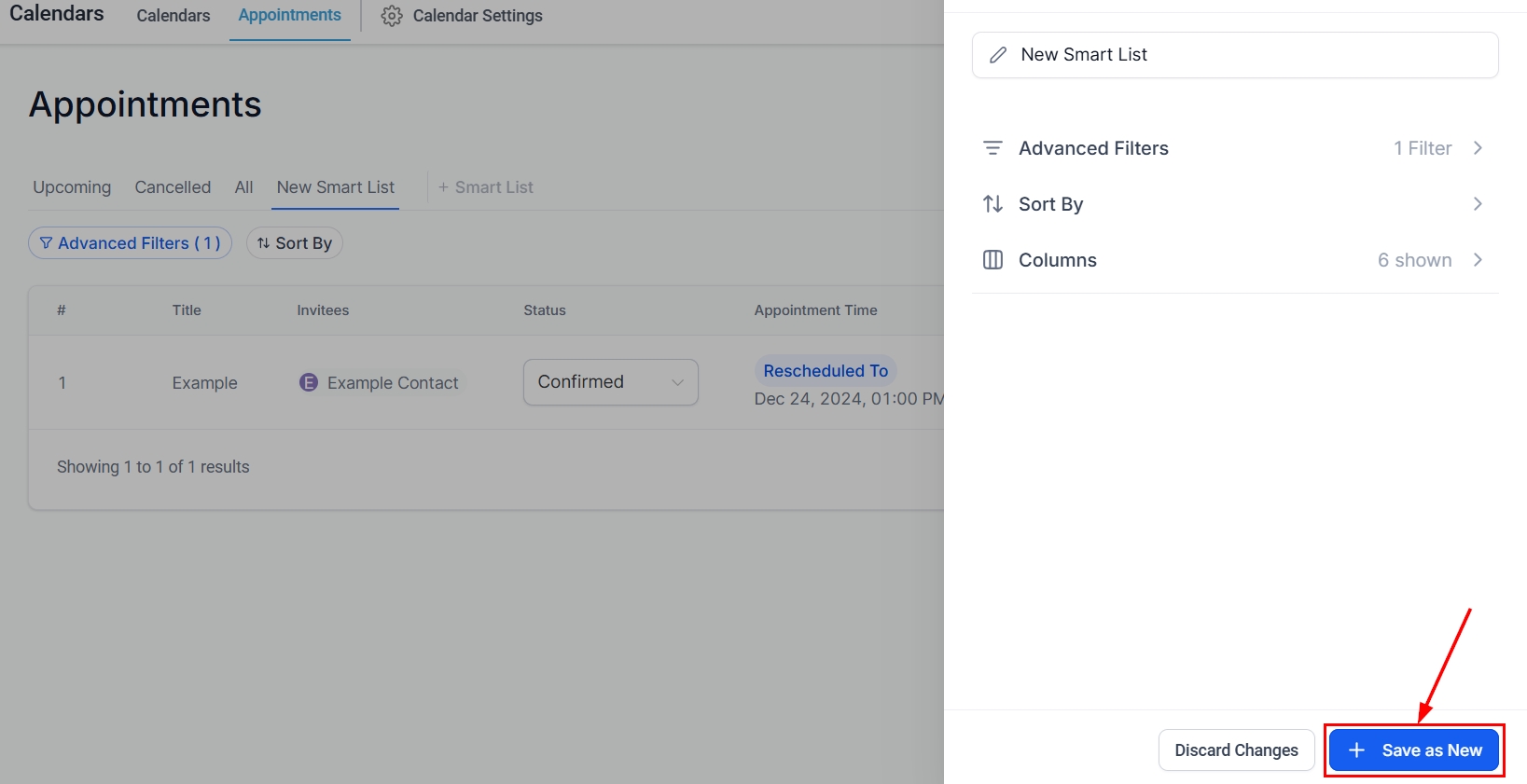Click the Sort By arrows icon in panel
This screenshot has width=1527, height=784.
coord(993,204)
